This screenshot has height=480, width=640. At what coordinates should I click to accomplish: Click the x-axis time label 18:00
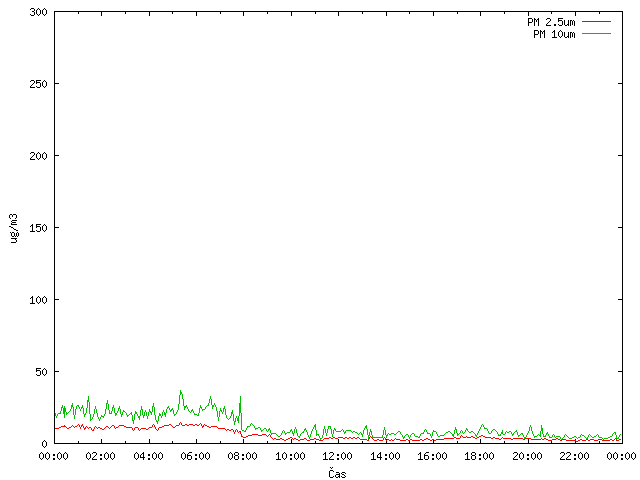(x=480, y=456)
